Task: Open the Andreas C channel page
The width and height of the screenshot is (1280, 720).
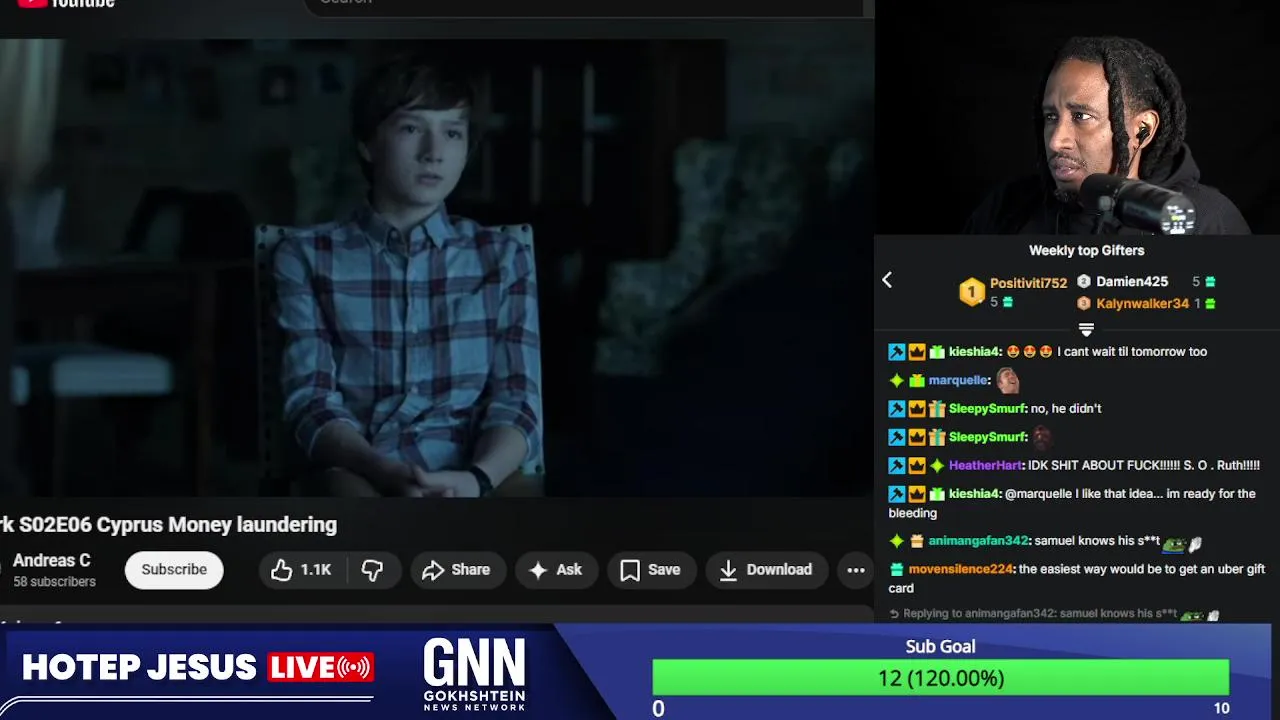Action: 51,561
